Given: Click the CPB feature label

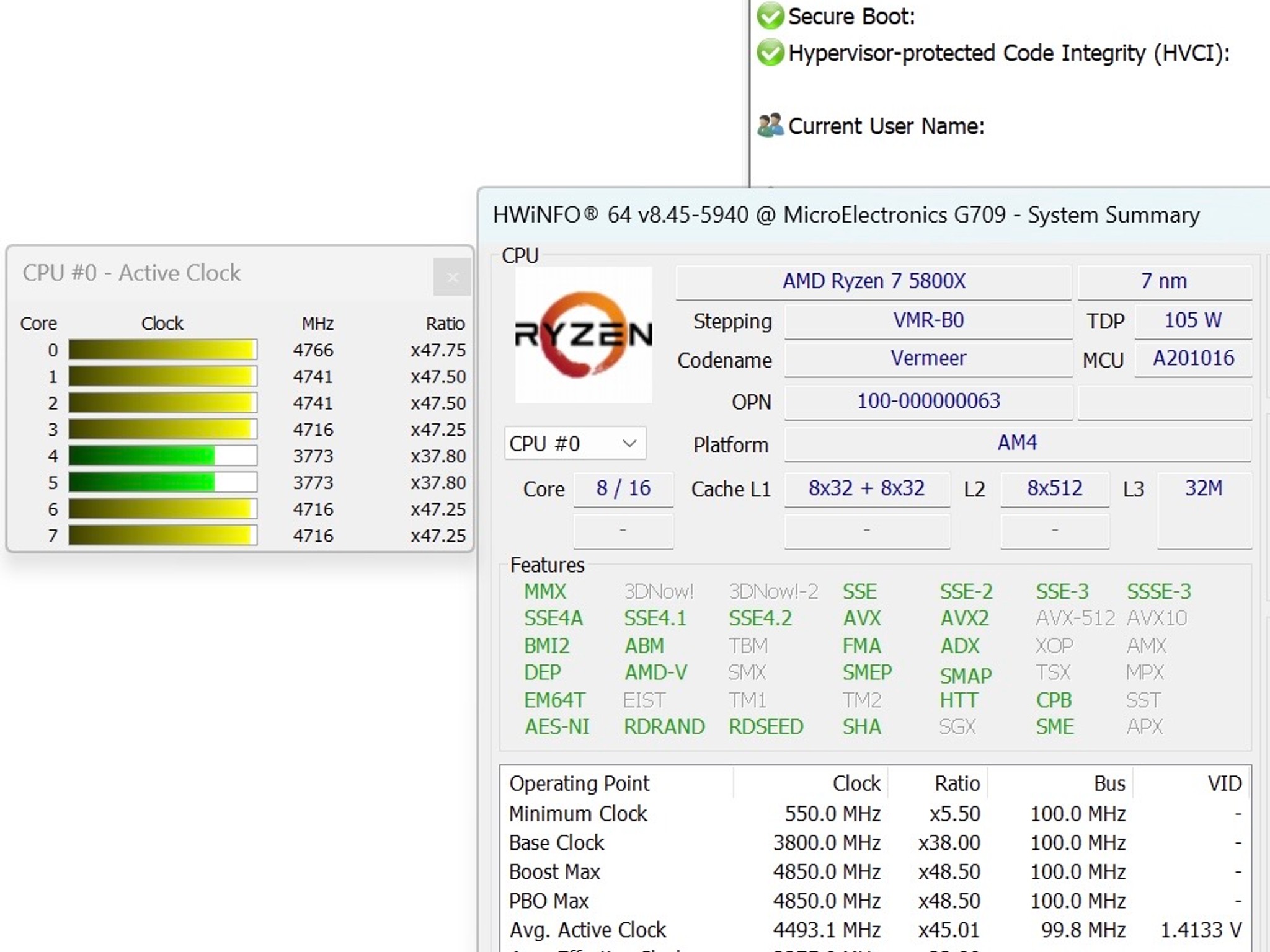Looking at the screenshot, I should coord(1054,700).
